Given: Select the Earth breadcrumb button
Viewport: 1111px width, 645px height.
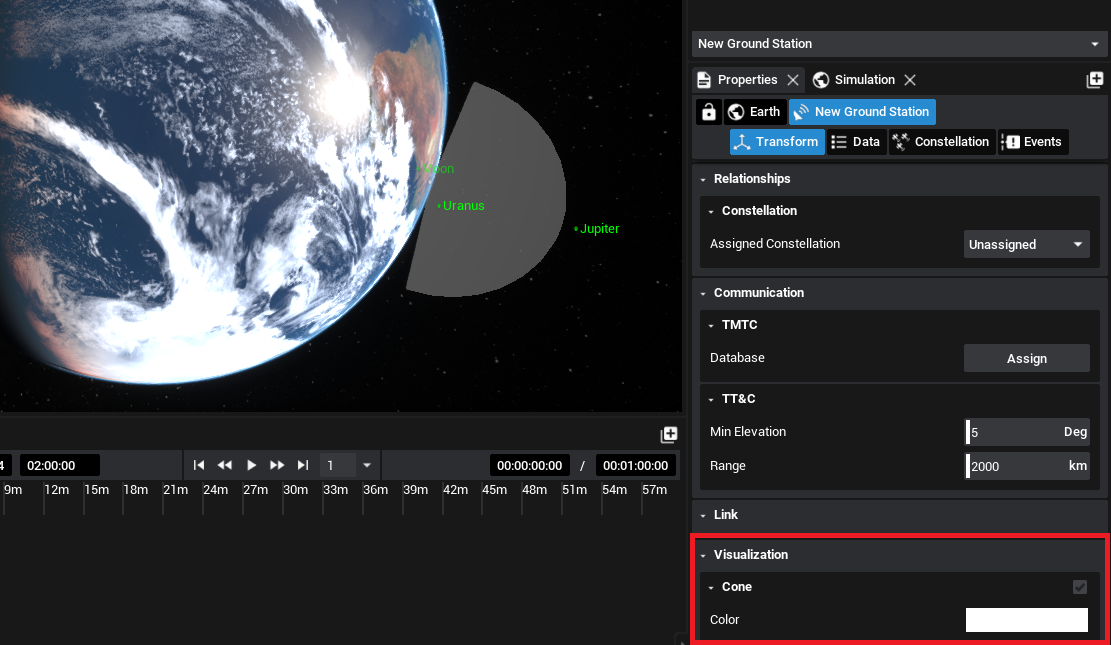Looking at the screenshot, I should (x=755, y=112).
